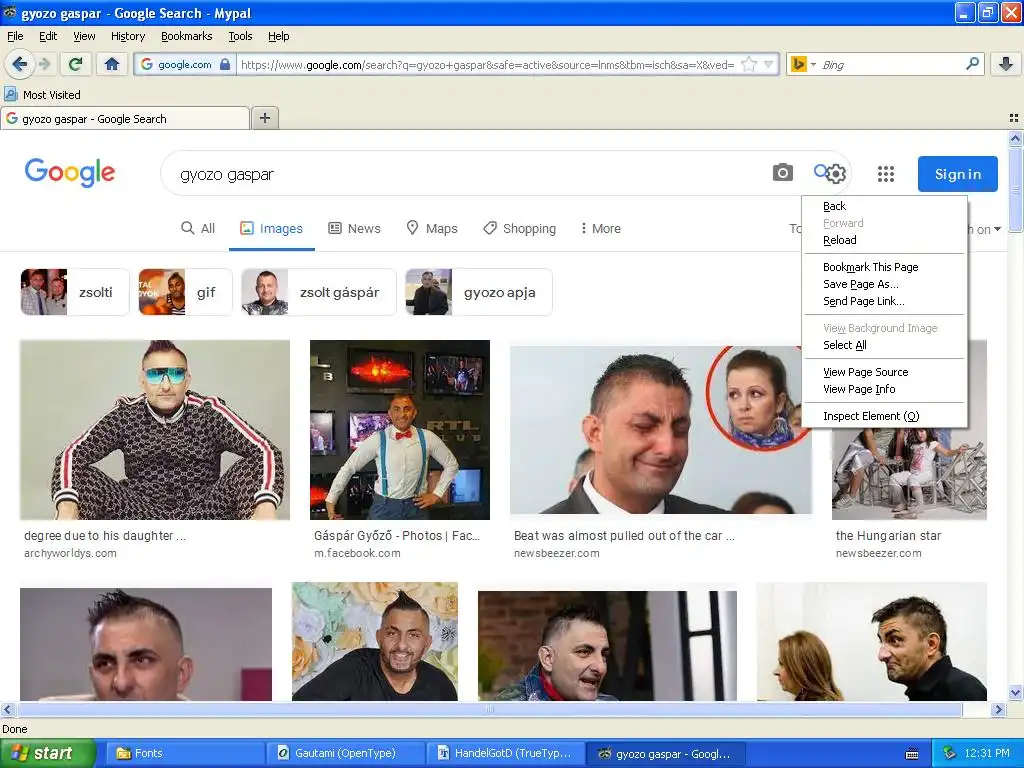The image size is (1024, 768).
Task: Click the browser Forward arrow button
Action: point(44,64)
